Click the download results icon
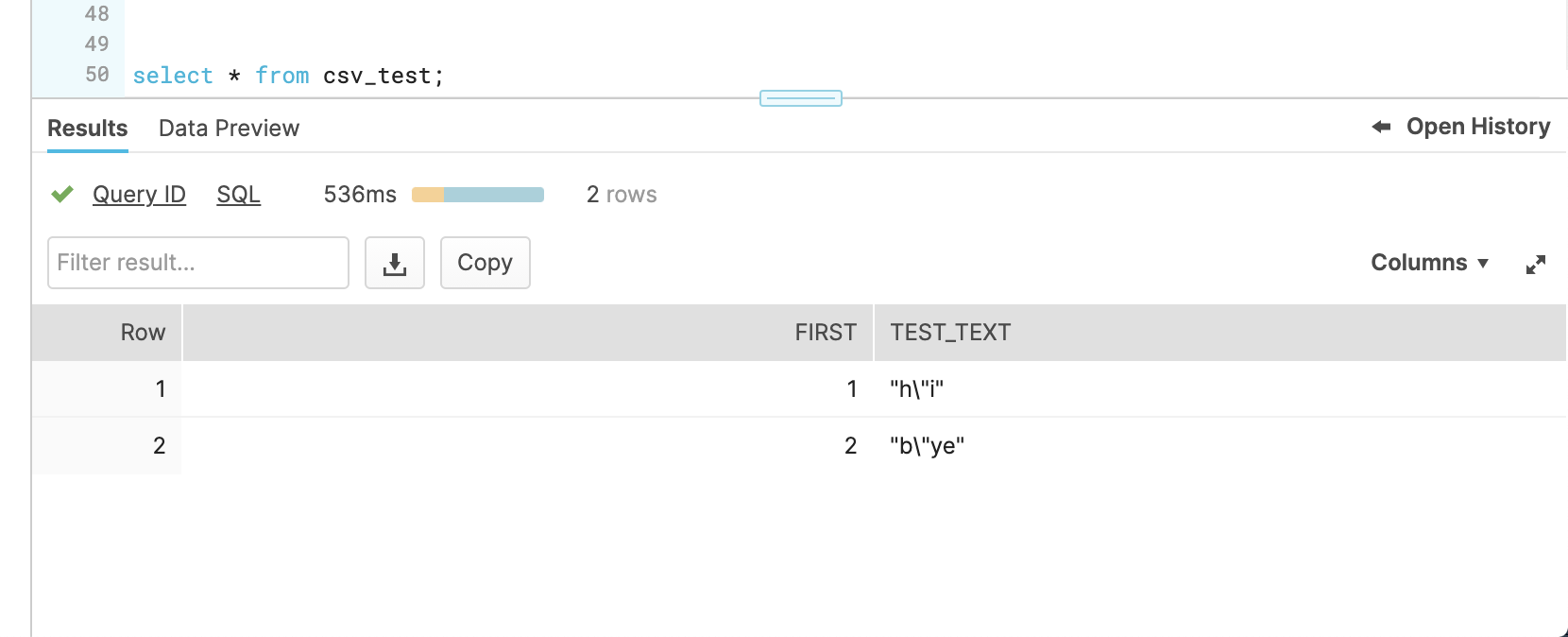Image resolution: width=1568 pixels, height=637 pixels. (x=395, y=263)
